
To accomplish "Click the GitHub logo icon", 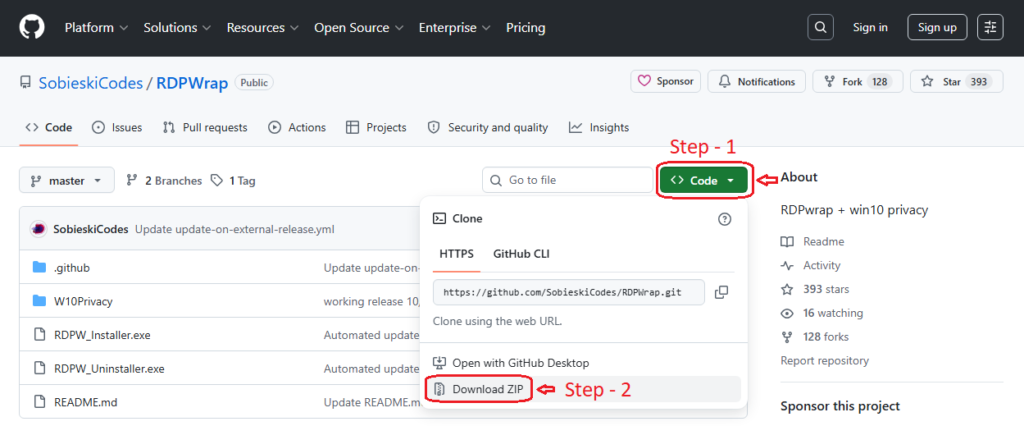I will tap(33, 27).
